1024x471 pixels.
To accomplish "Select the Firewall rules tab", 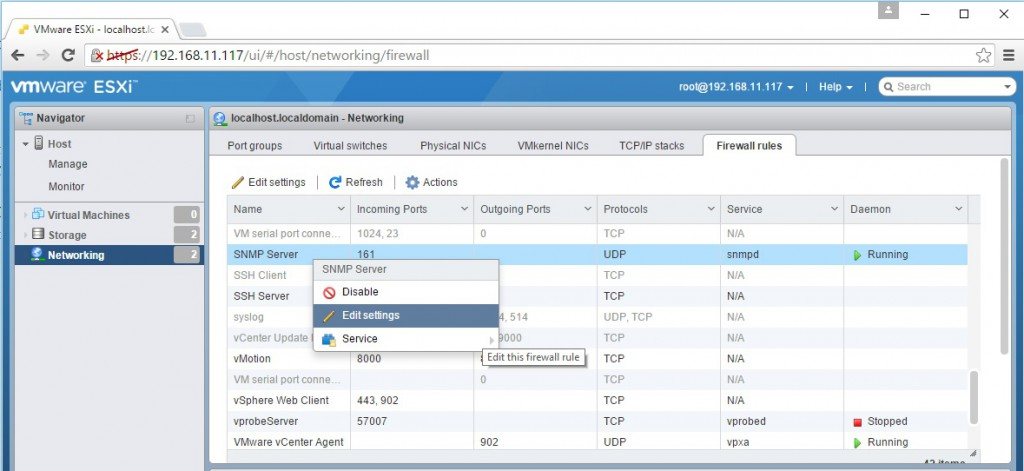I will [x=749, y=146].
